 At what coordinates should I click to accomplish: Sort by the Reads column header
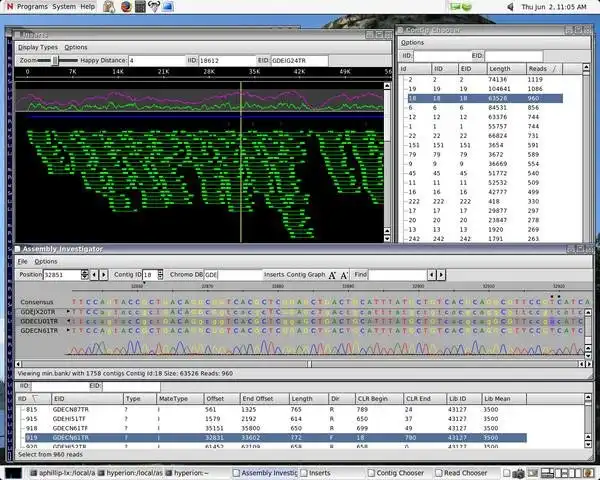[543, 69]
